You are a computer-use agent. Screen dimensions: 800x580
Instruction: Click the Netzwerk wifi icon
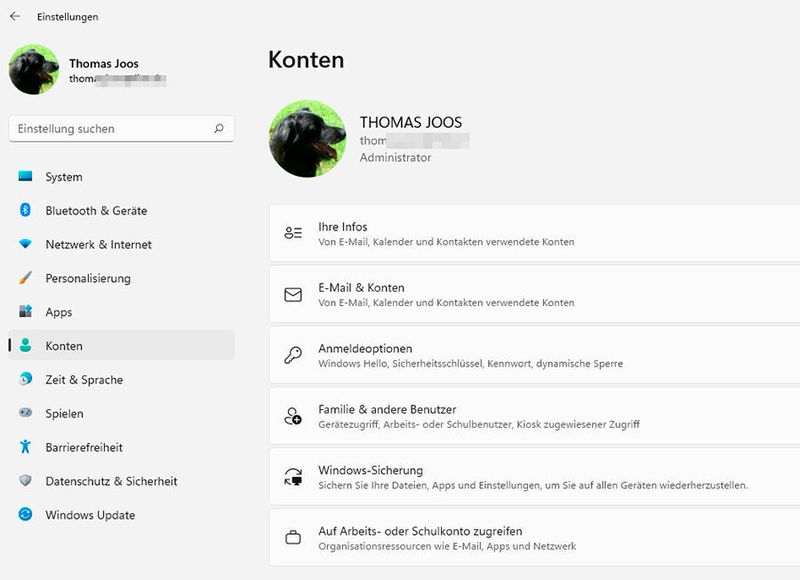(x=25, y=244)
